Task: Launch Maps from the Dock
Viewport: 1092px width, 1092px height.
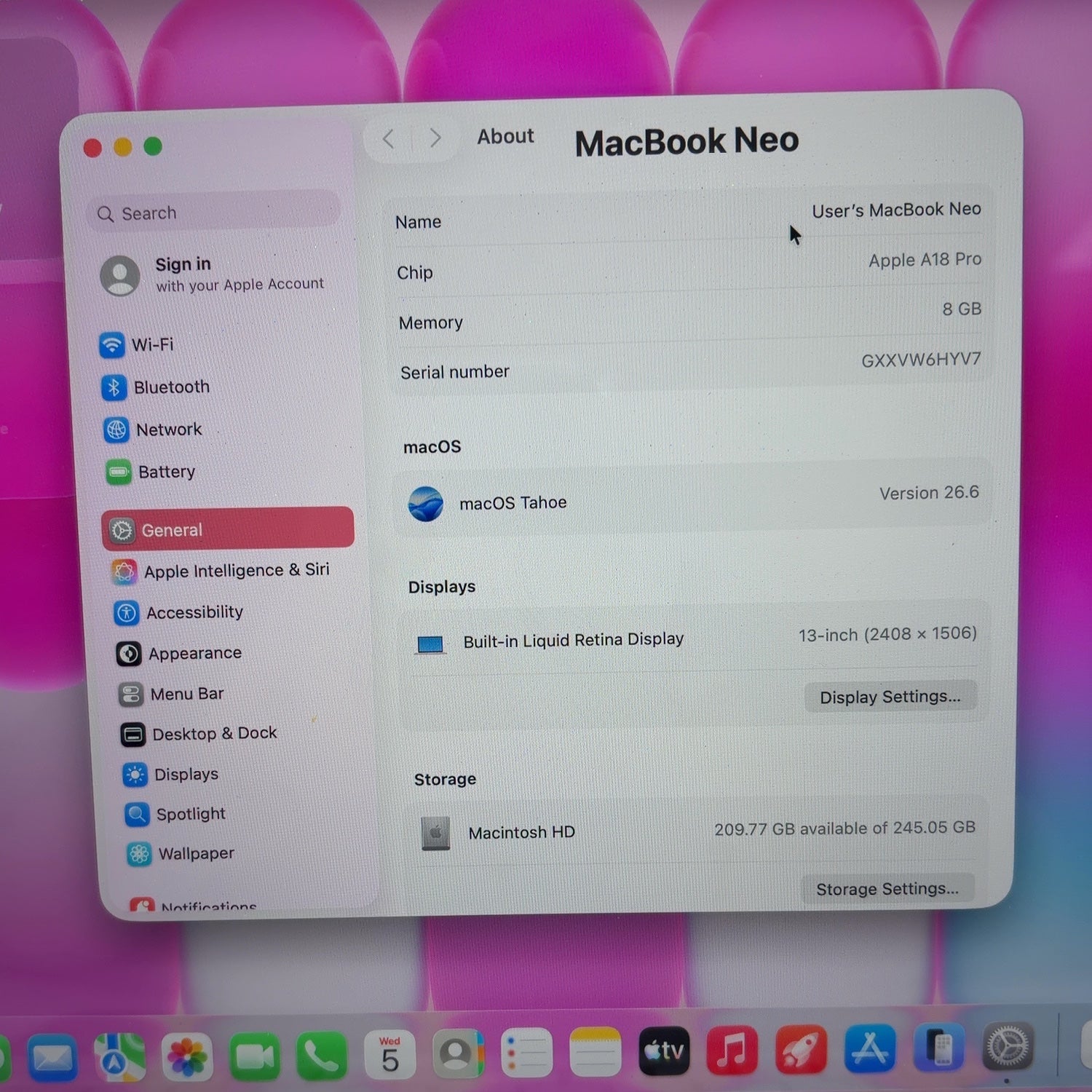Action: [x=119, y=1057]
